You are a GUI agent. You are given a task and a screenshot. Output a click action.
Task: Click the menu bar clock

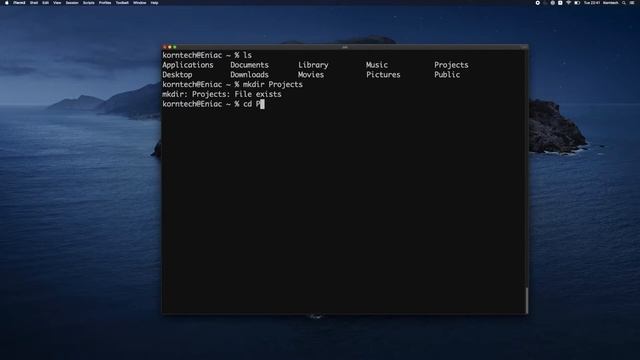click(592, 3)
